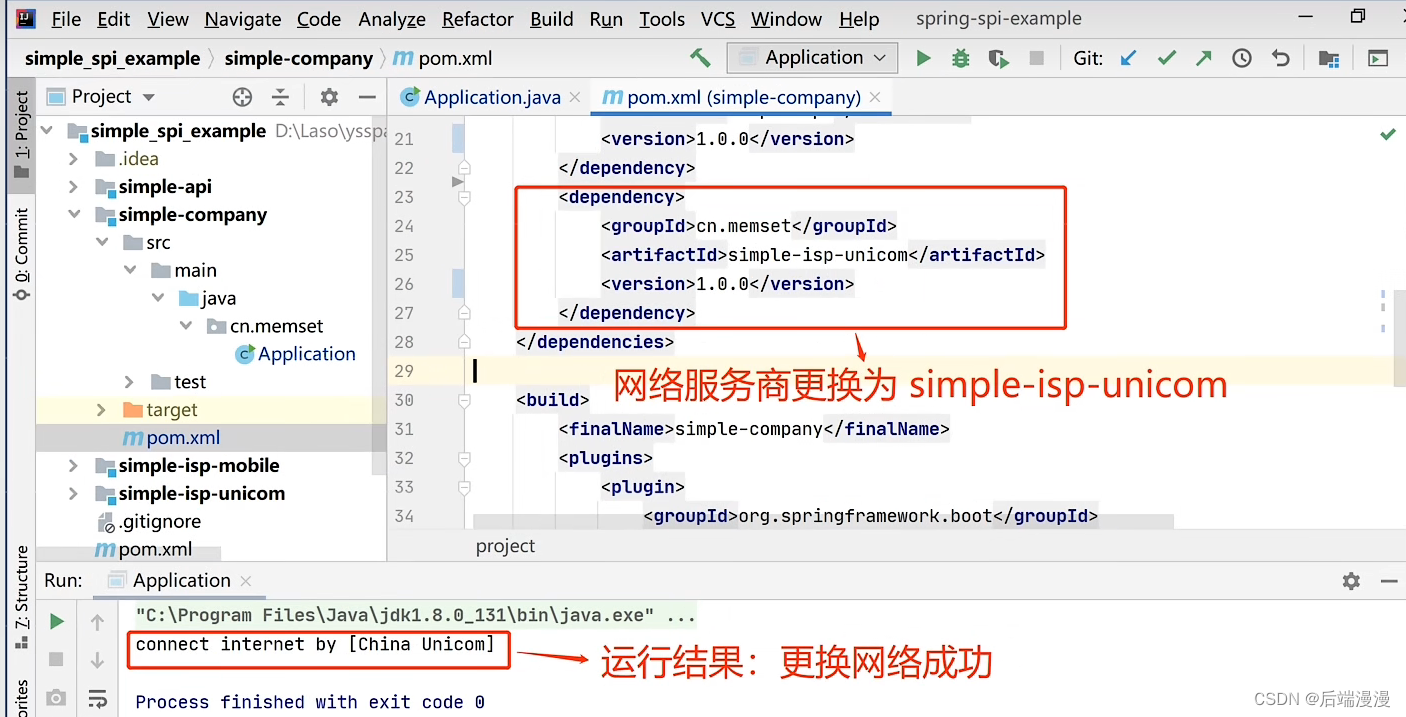
Task: Expand the .idea folder
Action: (73, 159)
